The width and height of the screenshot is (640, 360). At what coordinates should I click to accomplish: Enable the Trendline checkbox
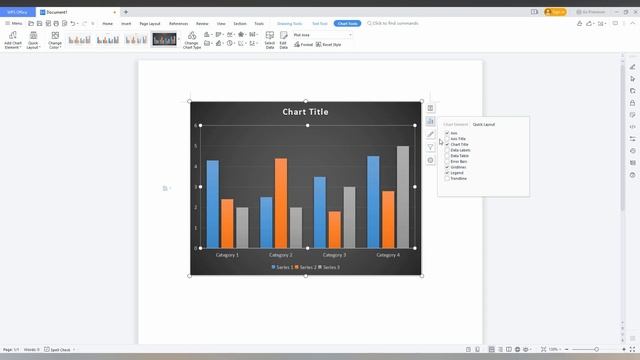click(447, 179)
